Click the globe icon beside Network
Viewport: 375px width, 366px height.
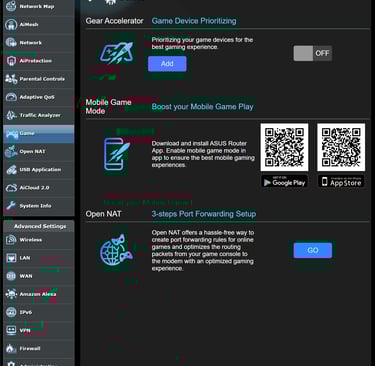pyautogui.click(x=11, y=42)
